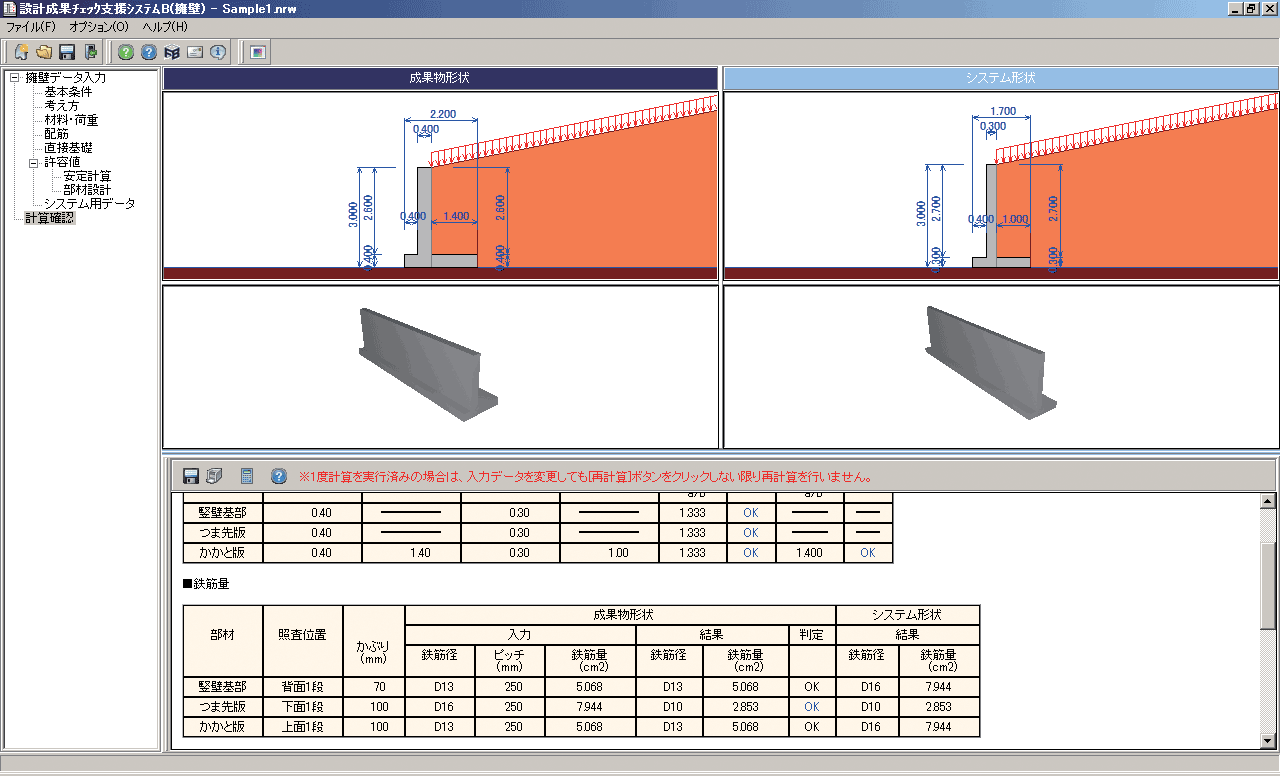Image resolution: width=1280 pixels, height=776 pixels.
Task: Click the 下面1段 cell in rebar table
Action: (x=303, y=707)
